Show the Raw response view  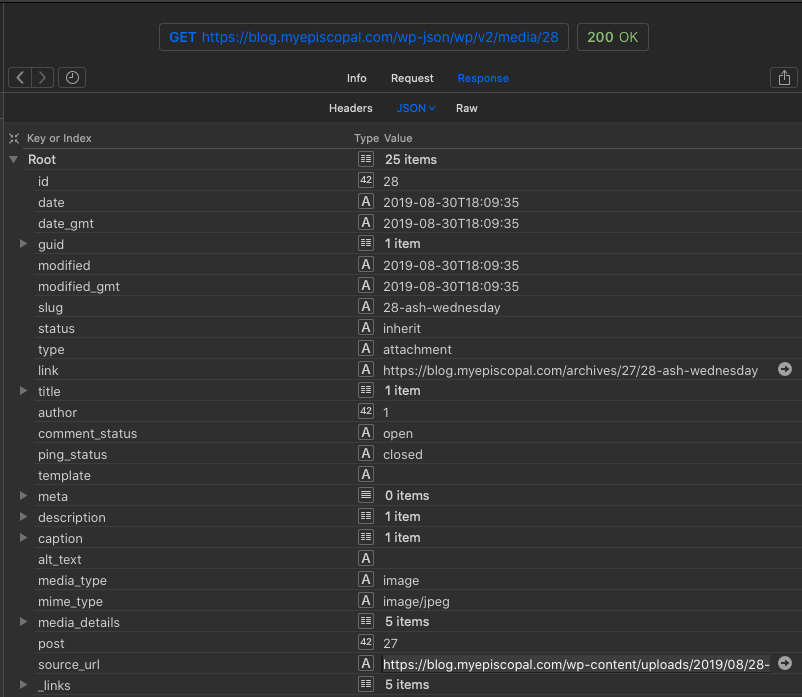pos(466,108)
